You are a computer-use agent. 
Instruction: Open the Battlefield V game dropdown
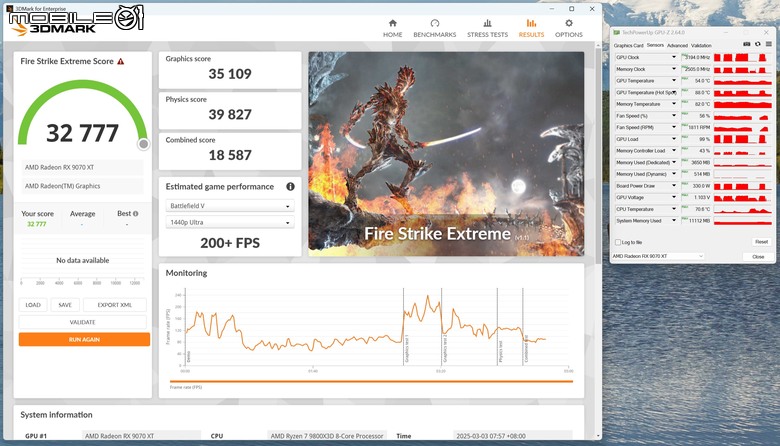pyautogui.click(x=230, y=206)
